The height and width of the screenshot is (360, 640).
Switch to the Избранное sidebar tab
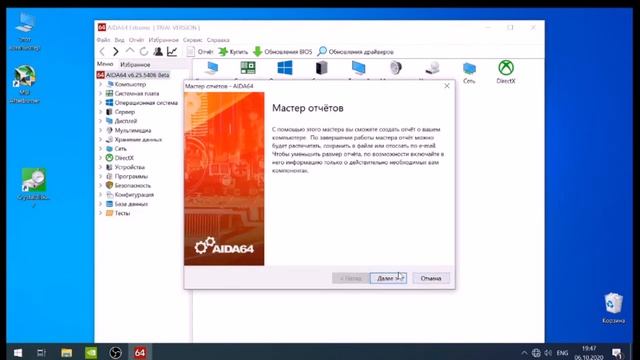[135, 64]
